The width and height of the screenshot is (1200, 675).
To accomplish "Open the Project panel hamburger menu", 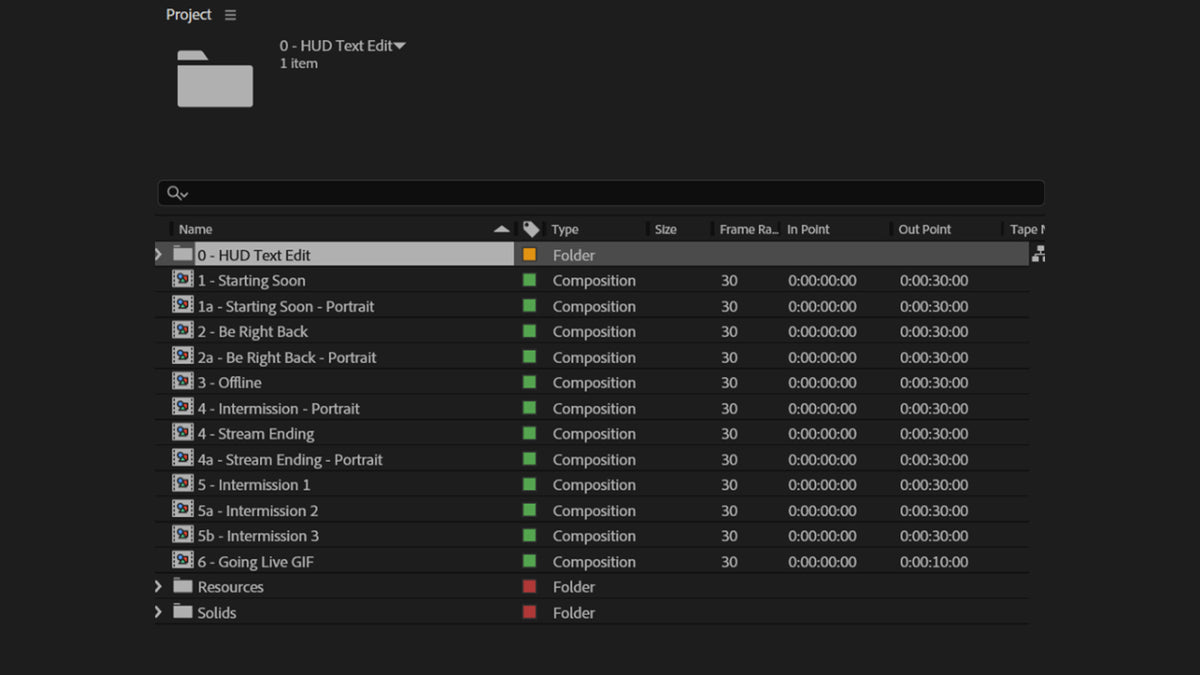I will (x=231, y=15).
